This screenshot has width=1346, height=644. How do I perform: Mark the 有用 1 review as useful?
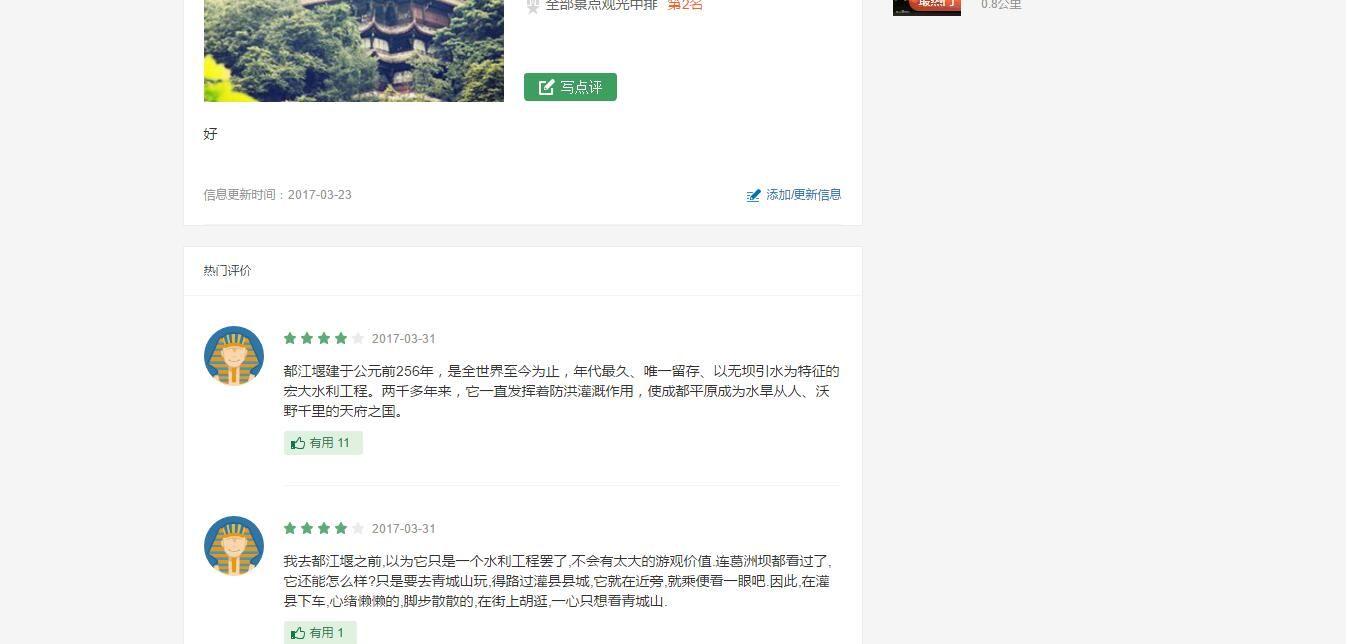(x=320, y=633)
